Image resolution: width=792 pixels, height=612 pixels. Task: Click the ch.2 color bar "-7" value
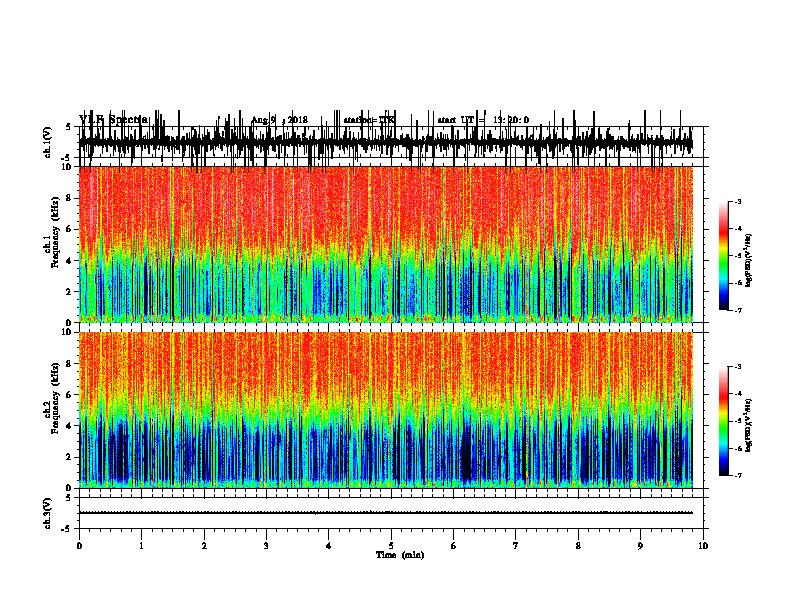coord(737,476)
